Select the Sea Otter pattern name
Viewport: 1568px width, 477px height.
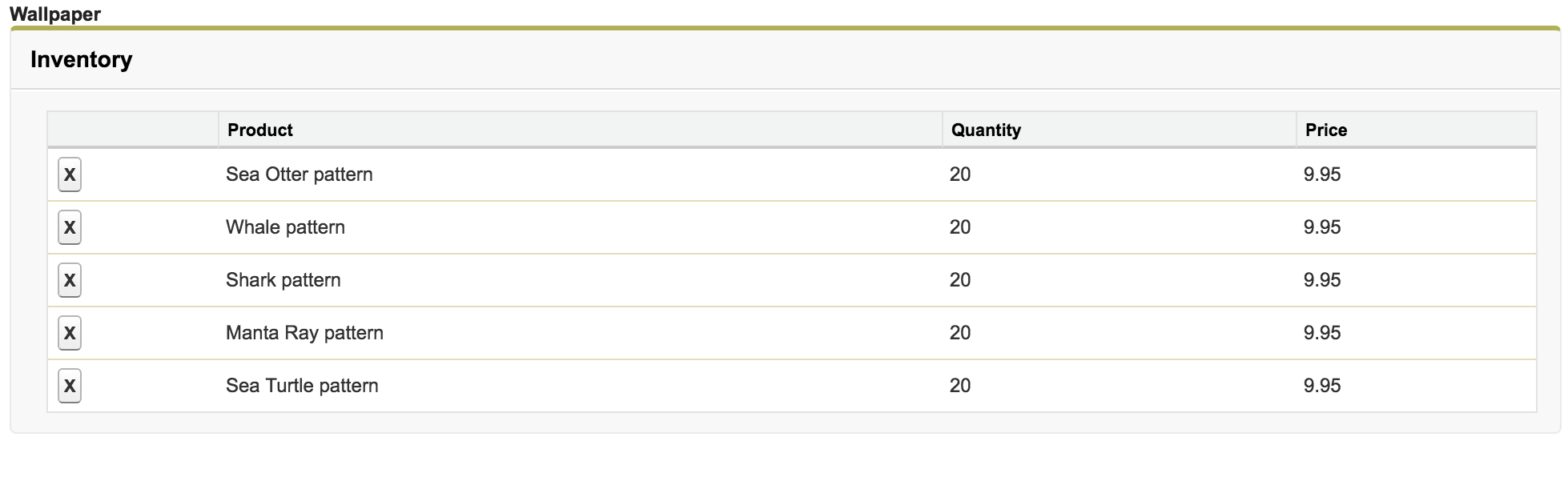click(299, 174)
